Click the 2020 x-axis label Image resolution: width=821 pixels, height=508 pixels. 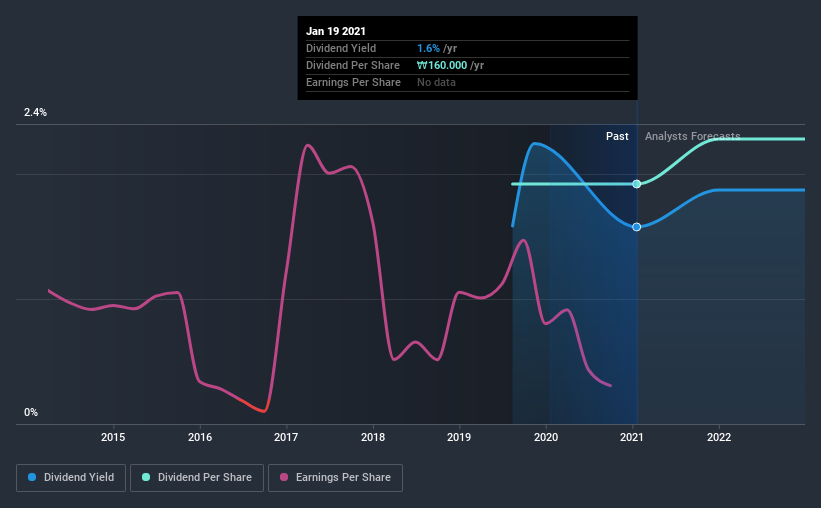pyautogui.click(x=546, y=437)
